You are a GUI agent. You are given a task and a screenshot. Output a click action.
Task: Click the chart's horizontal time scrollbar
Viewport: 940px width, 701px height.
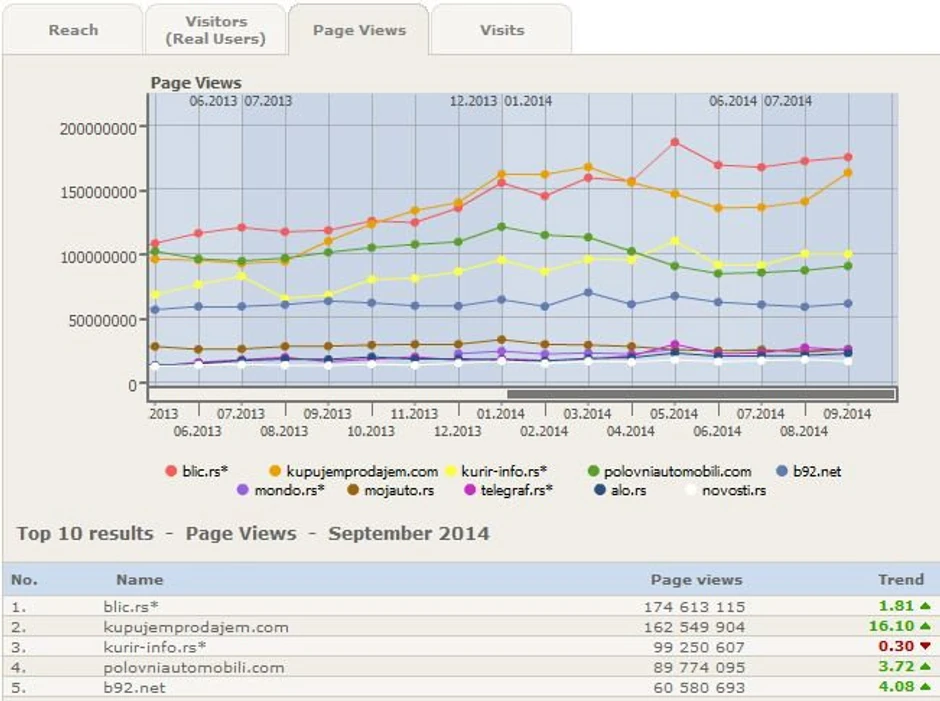pyautogui.click(x=700, y=394)
